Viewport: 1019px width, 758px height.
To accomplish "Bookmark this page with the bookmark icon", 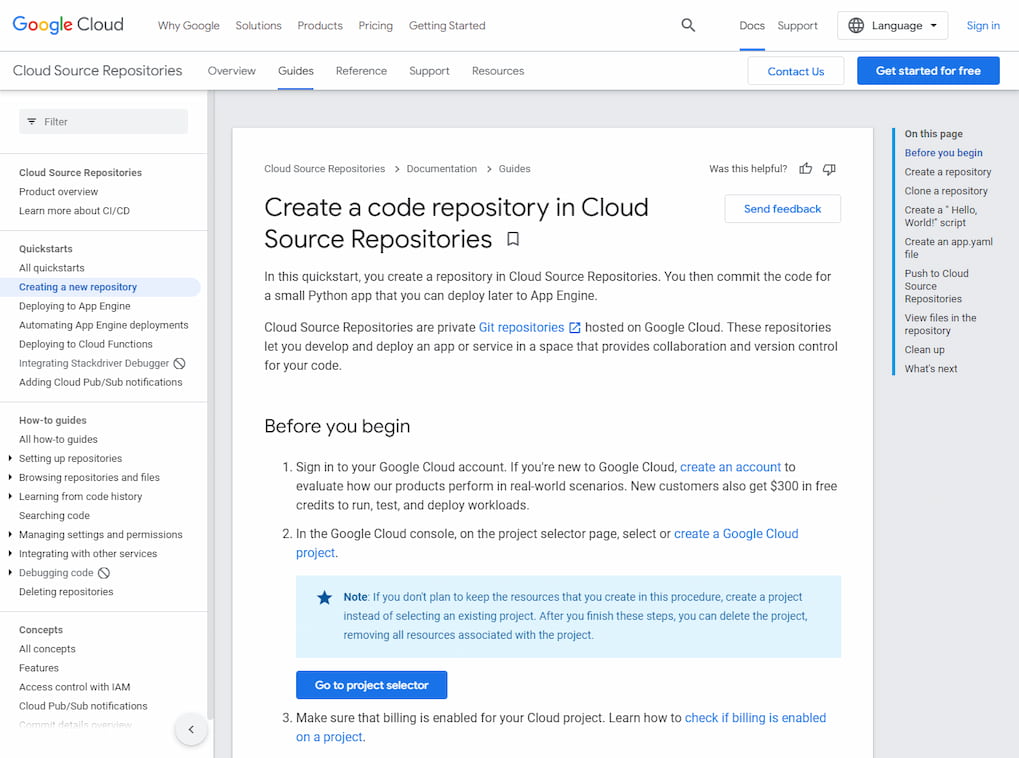I will tap(513, 240).
